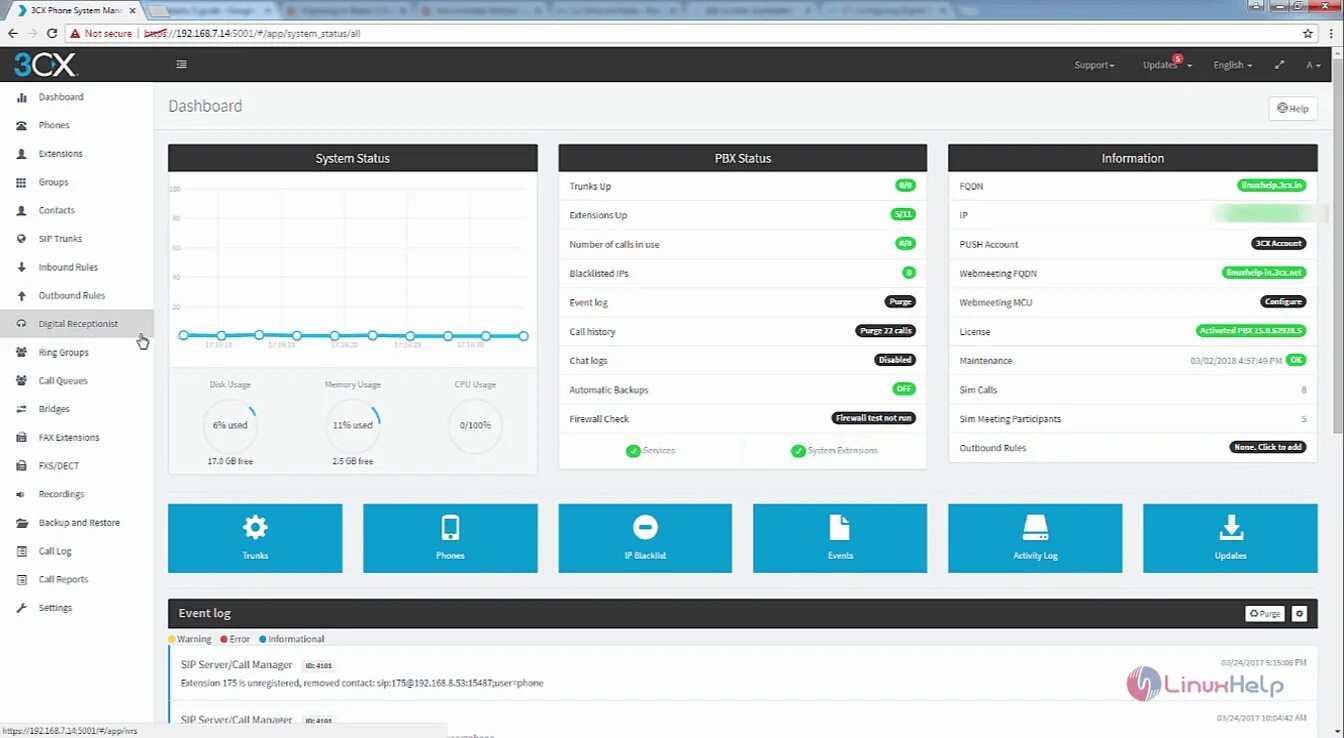Reload the page with browser refresh

pos(52,33)
